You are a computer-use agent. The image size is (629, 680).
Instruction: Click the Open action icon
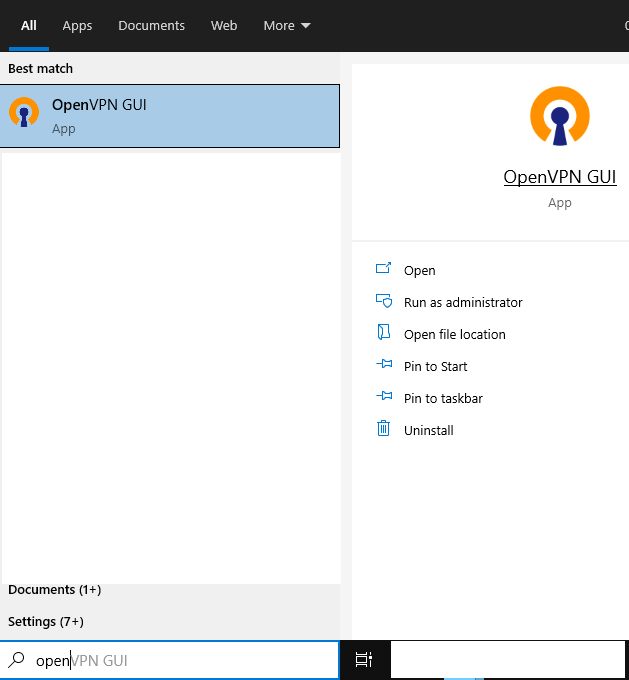(383, 268)
